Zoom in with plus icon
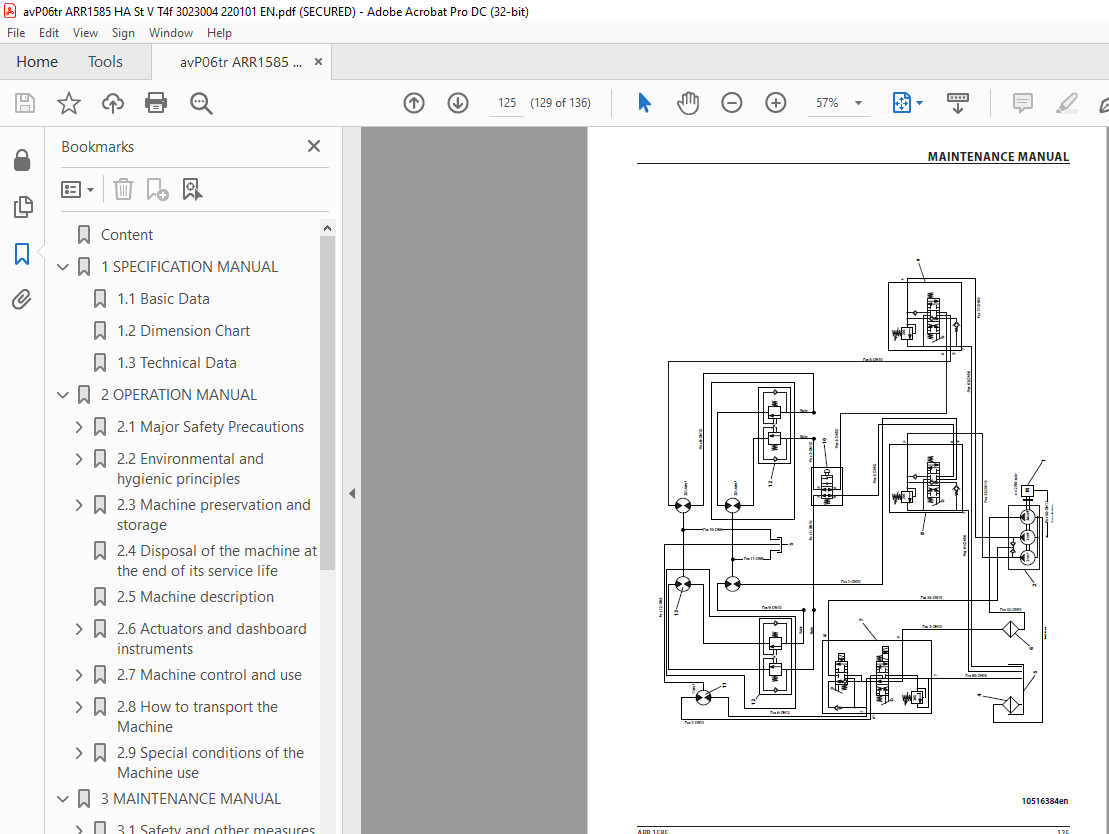 pyautogui.click(x=775, y=103)
